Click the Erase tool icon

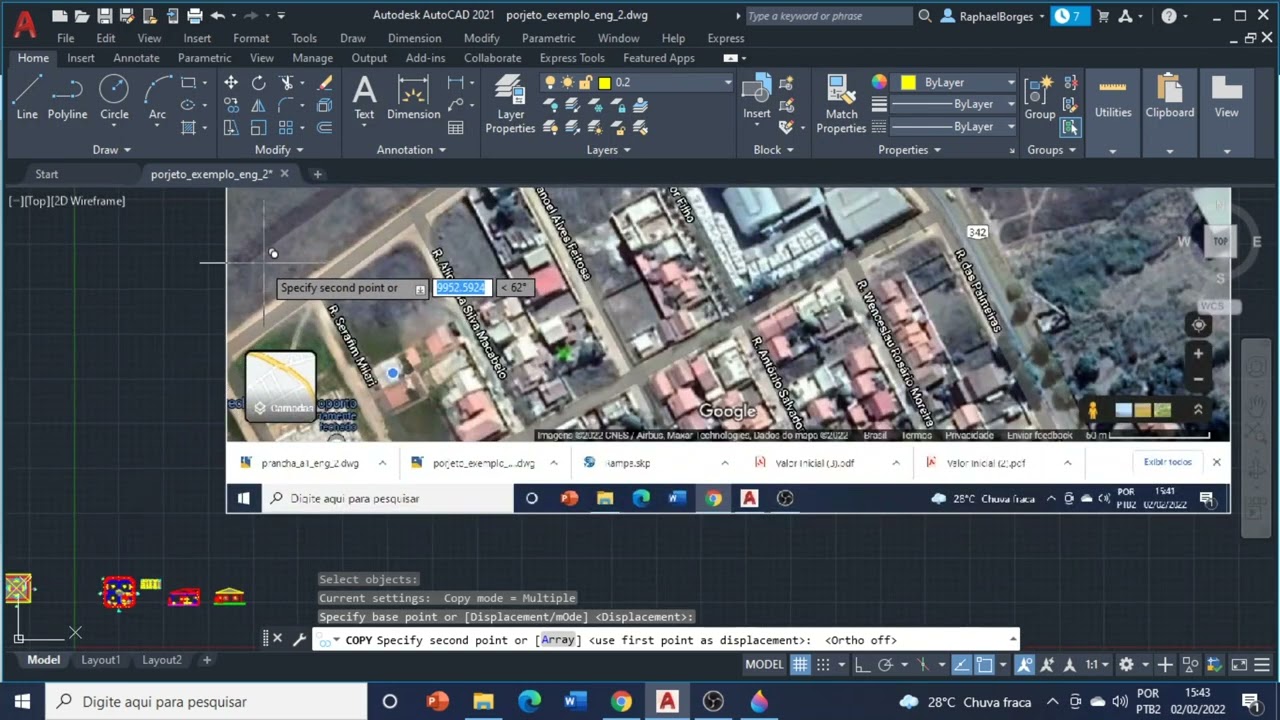point(325,83)
